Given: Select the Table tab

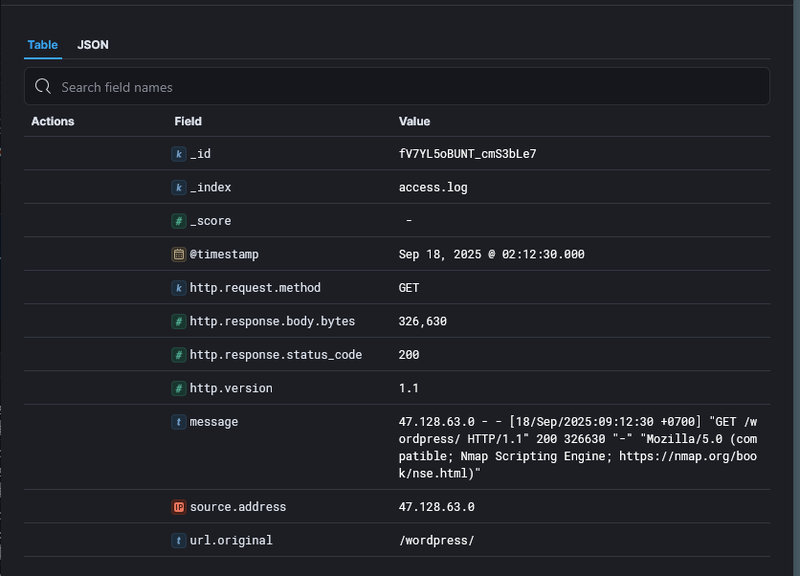Looking at the screenshot, I should click(43, 45).
